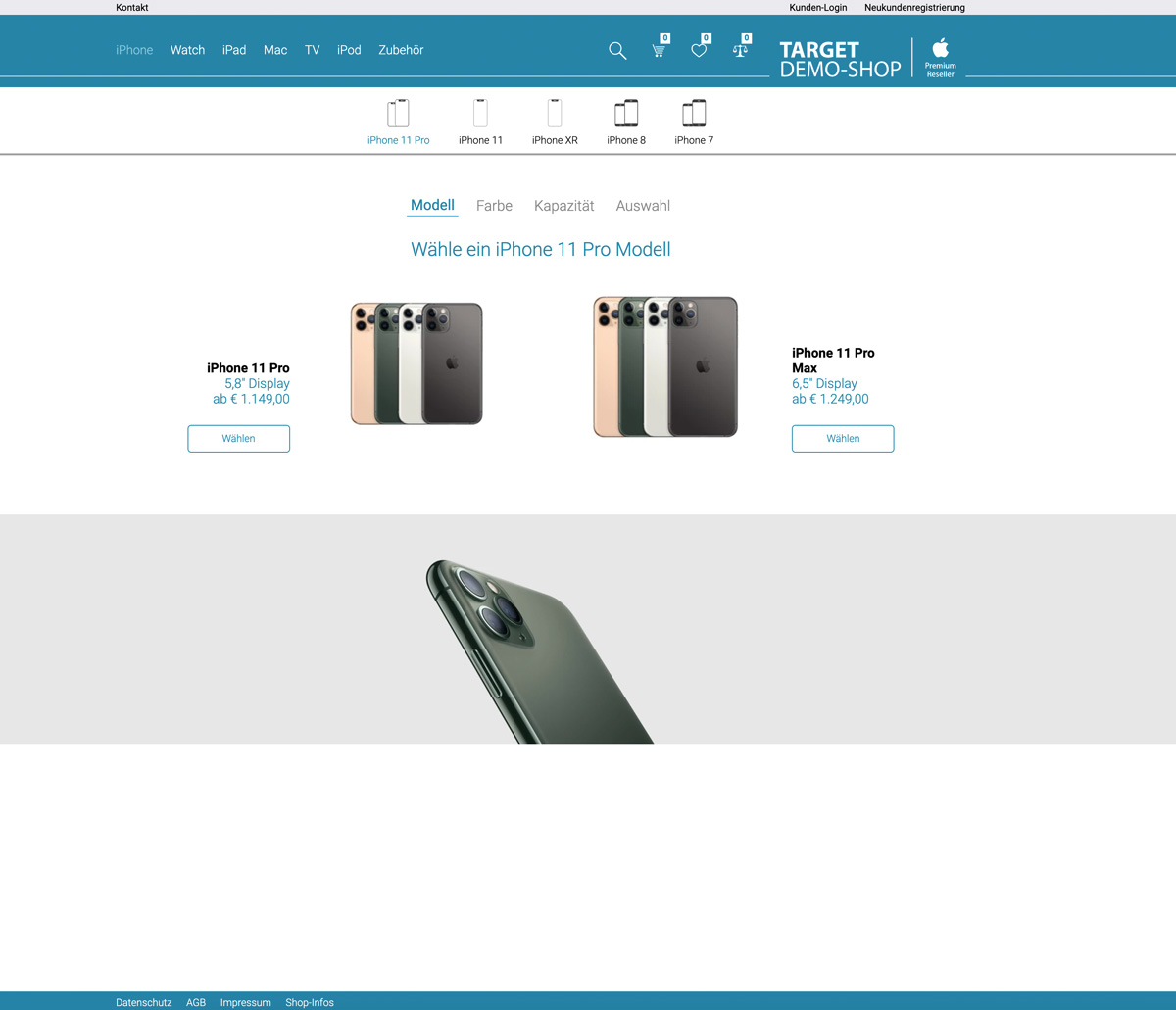Open the Zubehör menu item
The image size is (1176, 1010).
point(401,50)
